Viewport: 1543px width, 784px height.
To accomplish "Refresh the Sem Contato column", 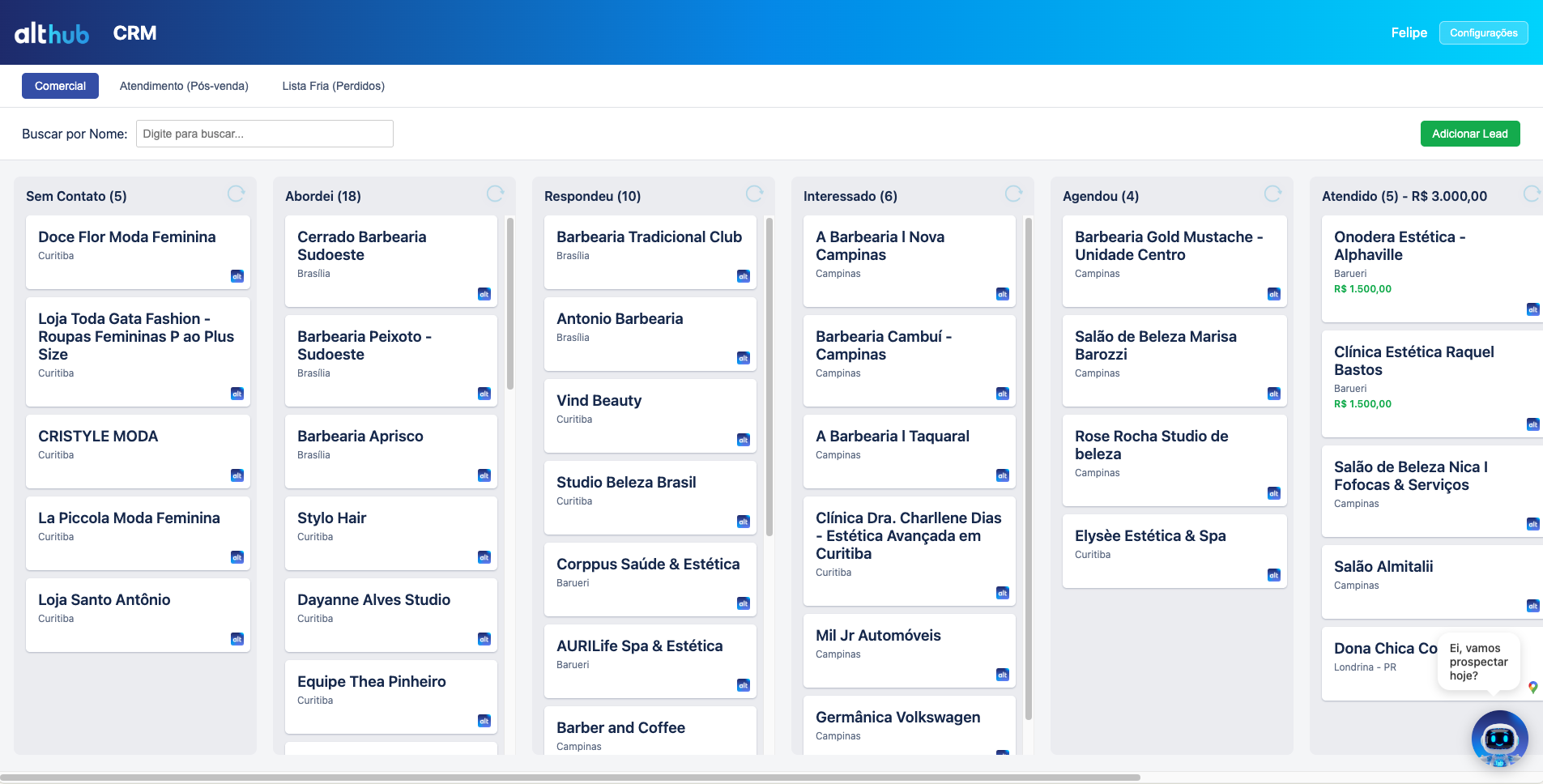I will click(236, 194).
